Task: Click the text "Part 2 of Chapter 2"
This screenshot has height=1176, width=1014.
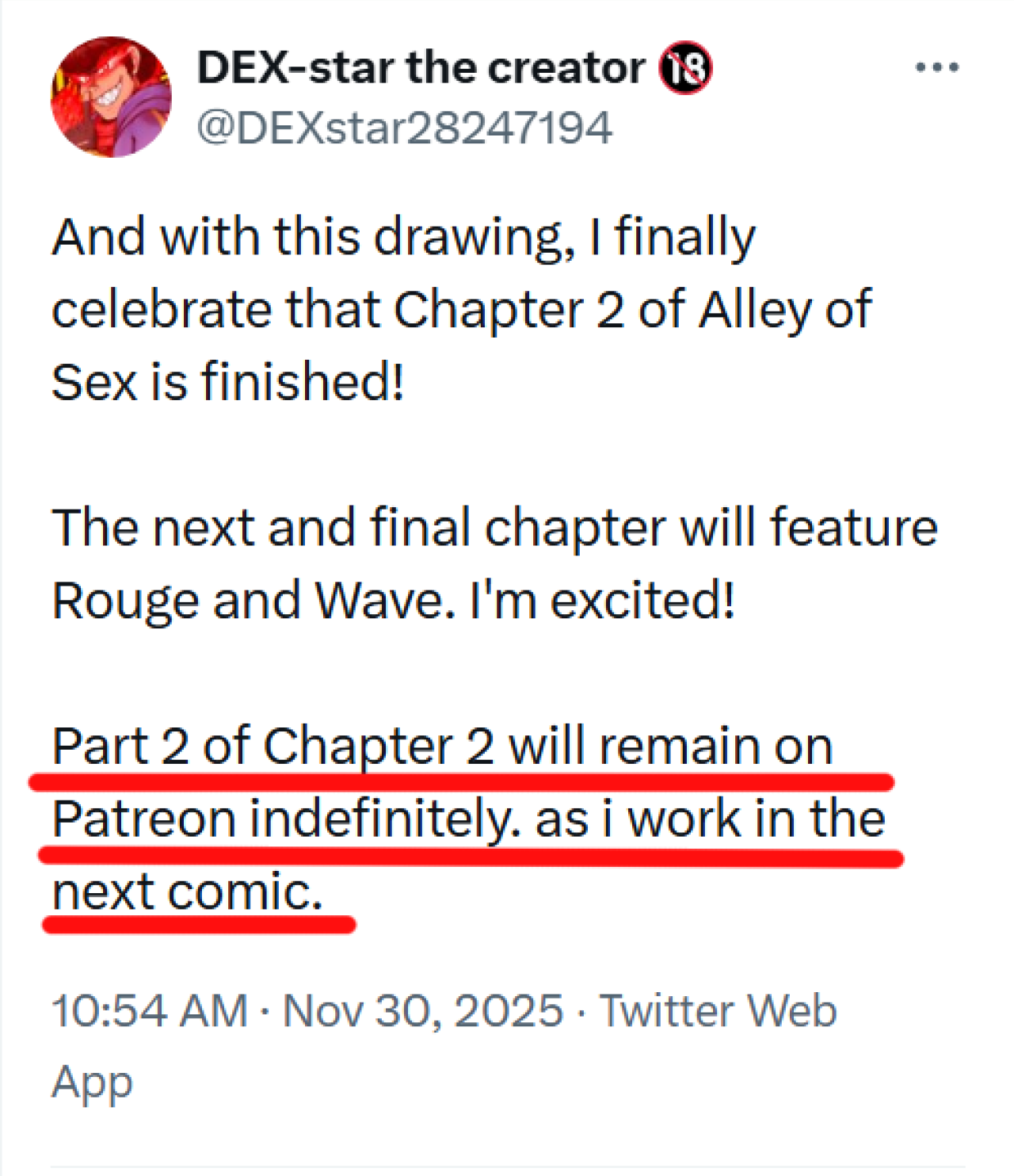Action: click(273, 746)
